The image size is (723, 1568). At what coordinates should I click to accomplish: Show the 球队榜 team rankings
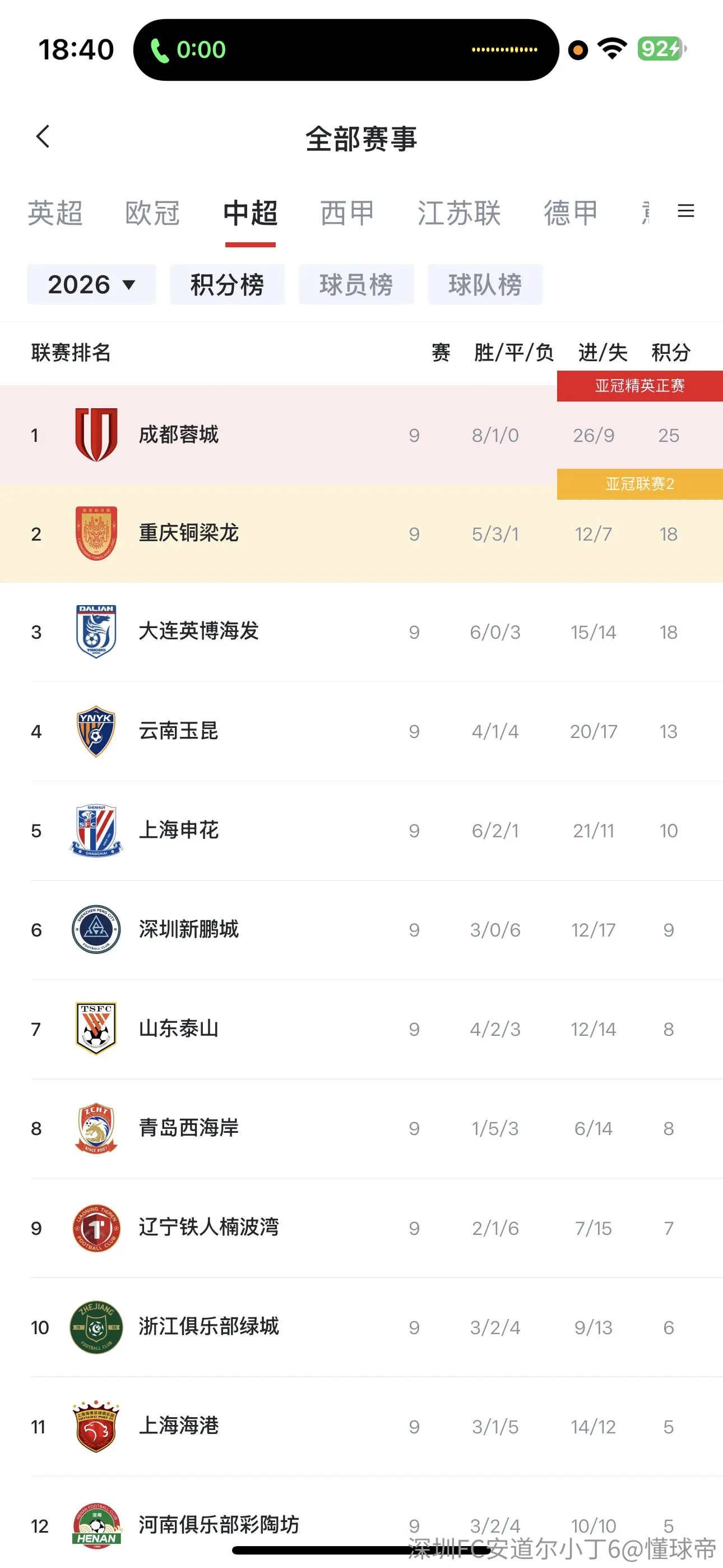pos(485,284)
